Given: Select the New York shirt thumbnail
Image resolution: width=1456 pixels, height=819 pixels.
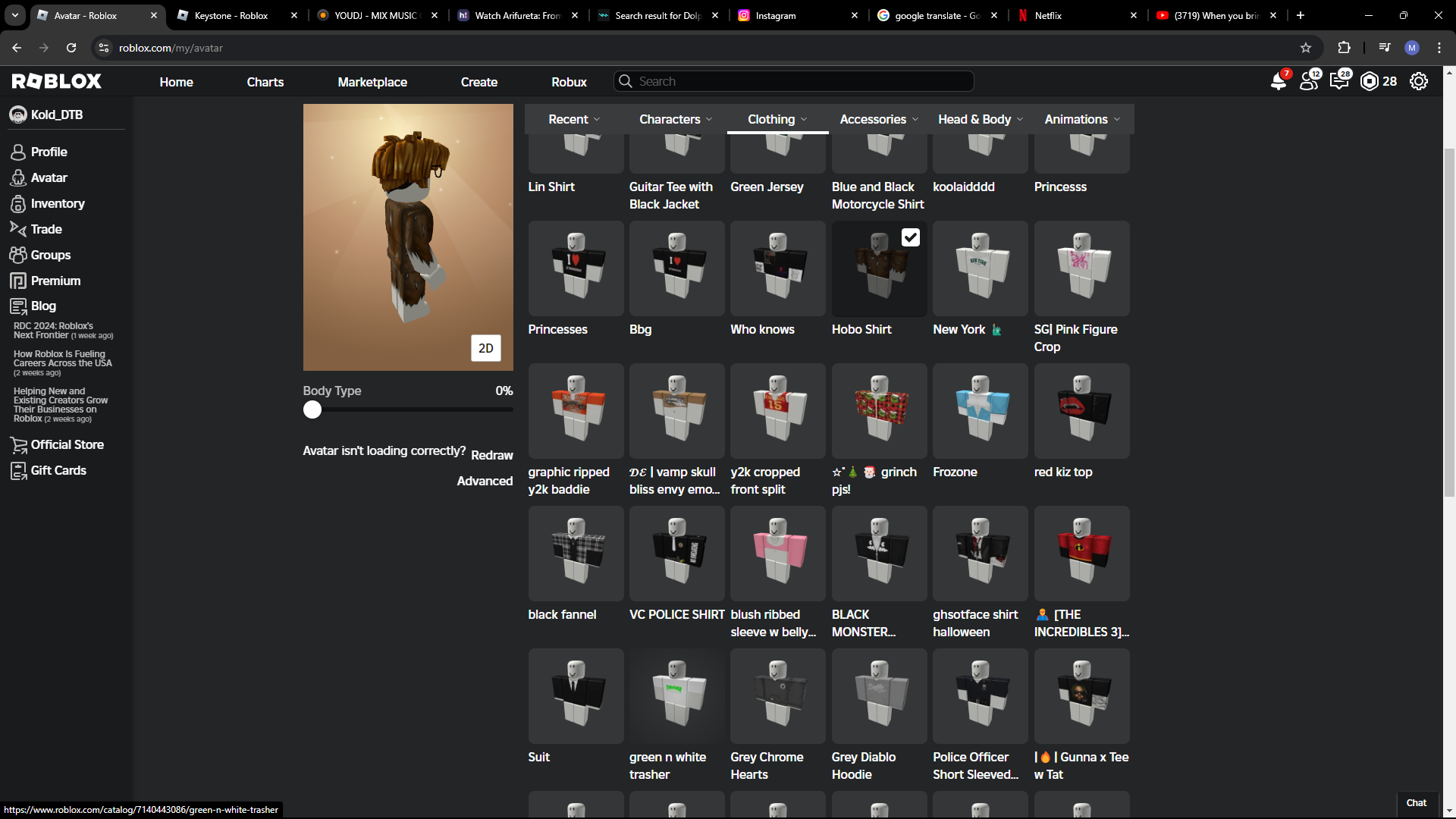Looking at the screenshot, I should coord(981,268).
